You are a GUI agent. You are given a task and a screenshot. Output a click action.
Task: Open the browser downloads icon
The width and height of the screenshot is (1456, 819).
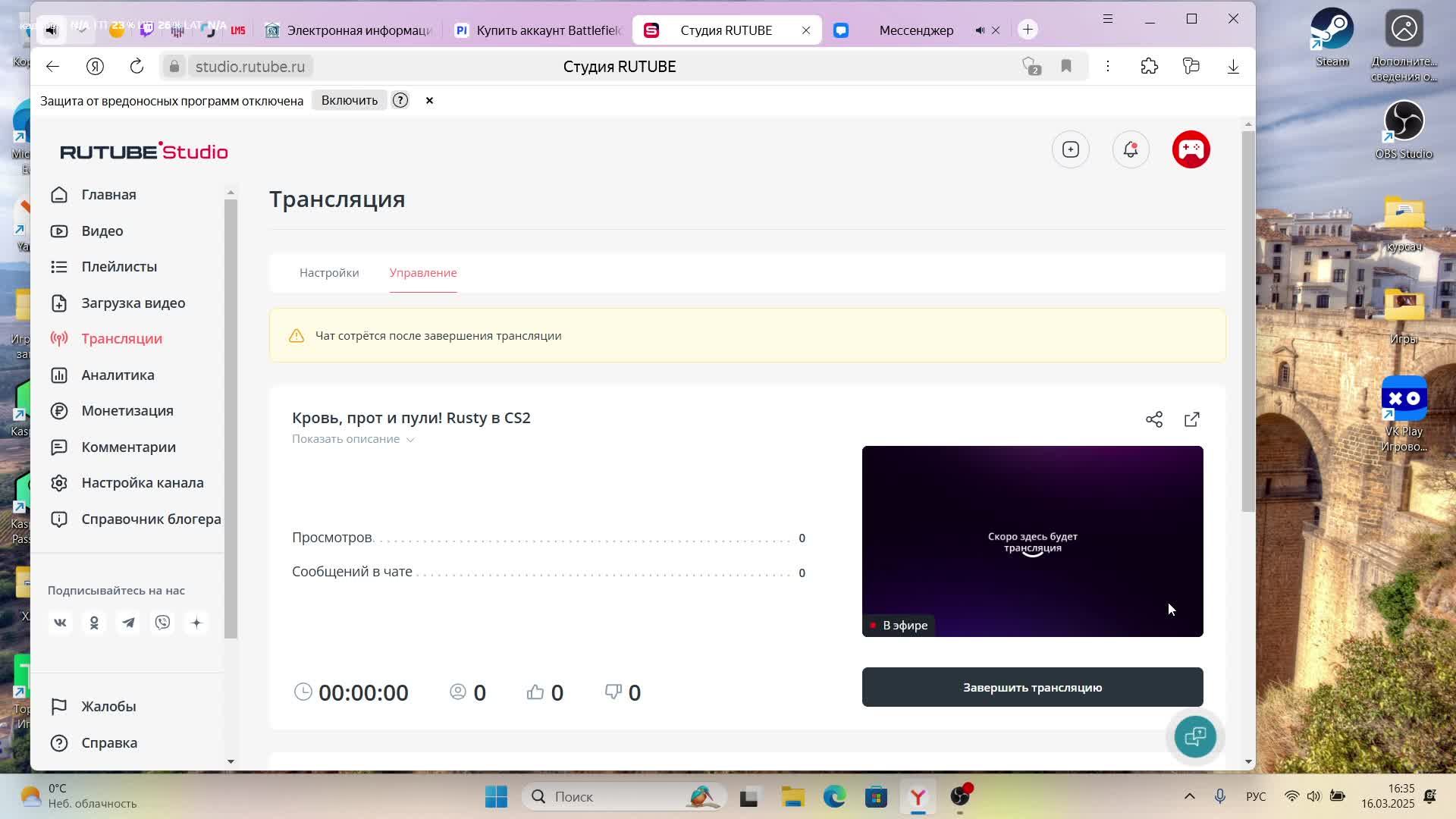point(1233,67)
